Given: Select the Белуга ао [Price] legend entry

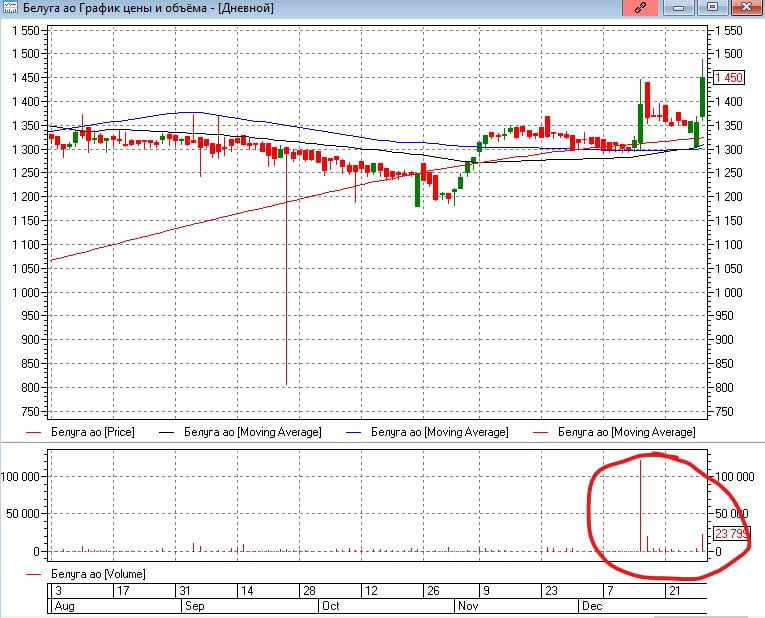Looking at the screenshot, I should [x=81, y=432].
